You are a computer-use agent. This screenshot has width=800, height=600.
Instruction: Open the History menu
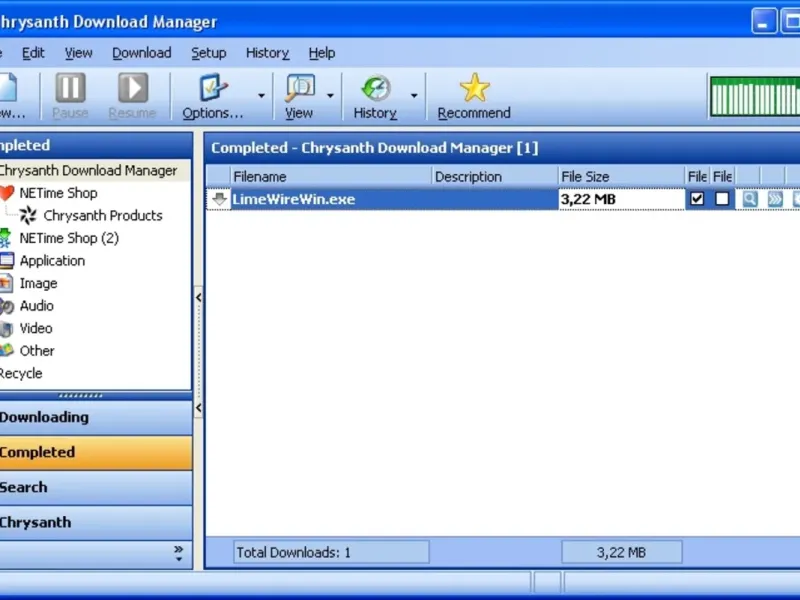(267, 53)
